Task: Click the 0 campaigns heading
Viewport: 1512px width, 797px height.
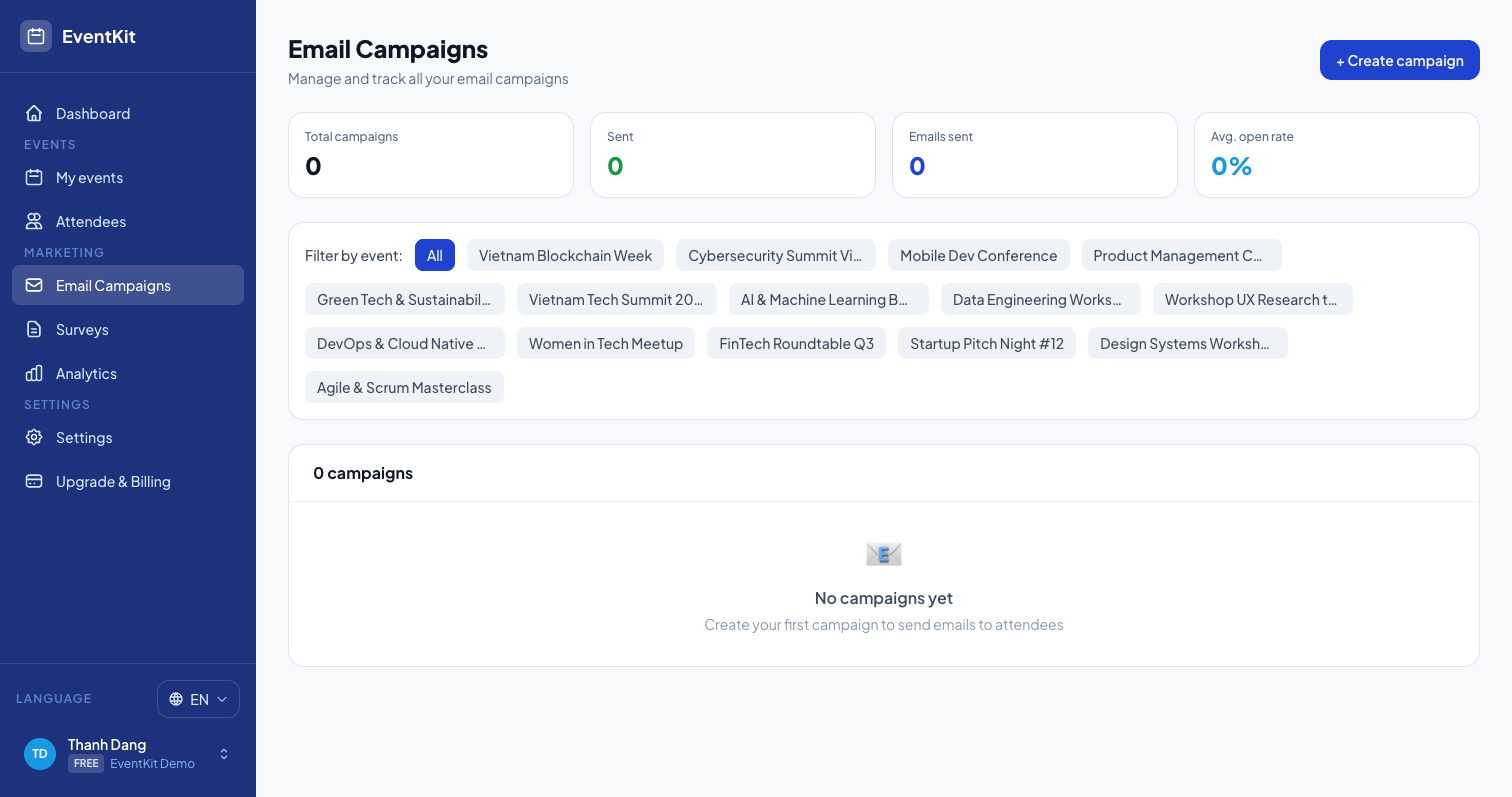Action: point(363,473)
